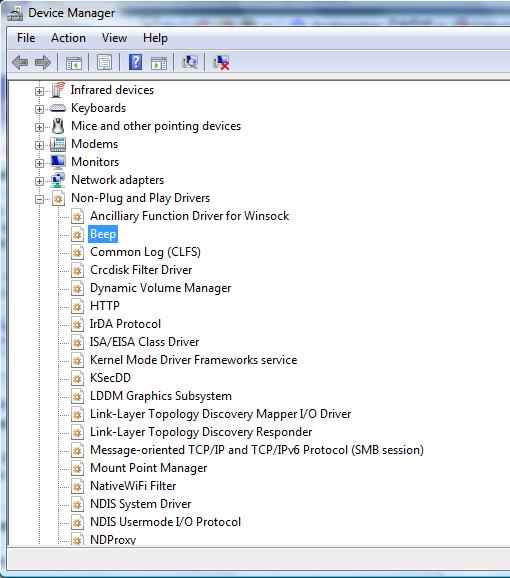Screen dimensions: 510x578
Task: Select Ancilliary Function Driver for Winsock
Action: tap(189, 216)
